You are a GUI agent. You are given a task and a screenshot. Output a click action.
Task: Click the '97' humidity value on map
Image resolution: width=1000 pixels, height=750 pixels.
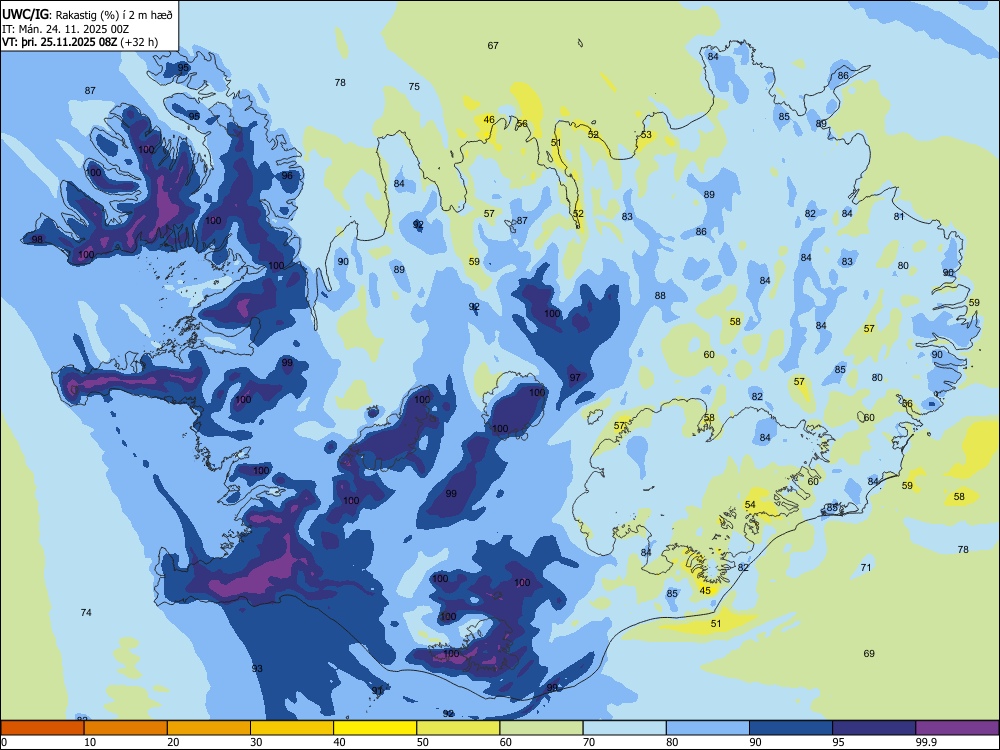pos(575,377)
